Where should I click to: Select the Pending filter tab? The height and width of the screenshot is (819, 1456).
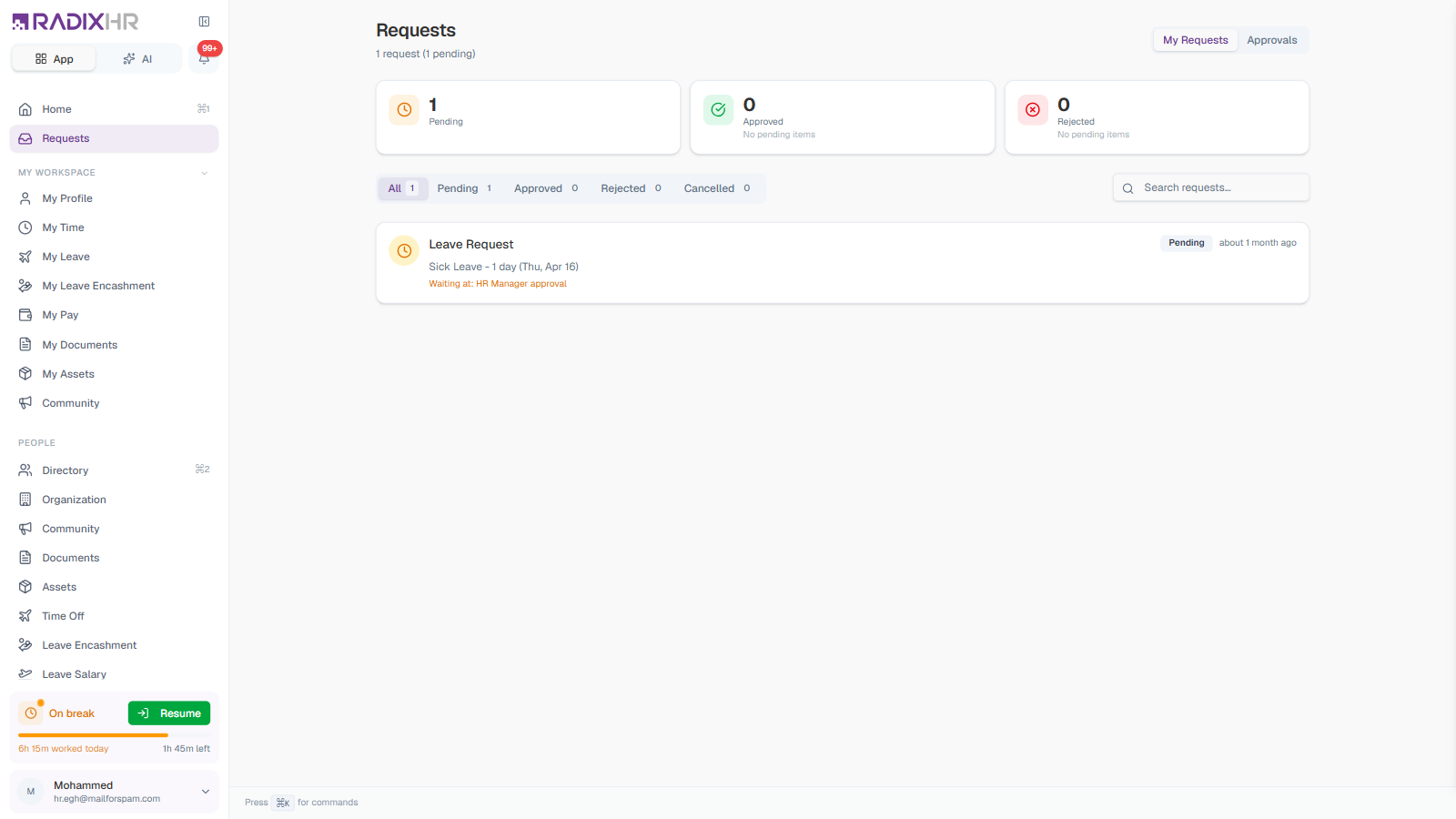pyautogui.click(x=465, y=188)
